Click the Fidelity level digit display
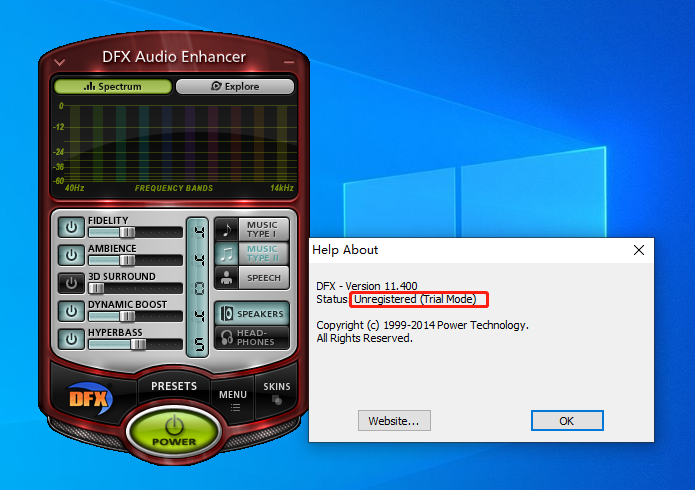The image size is (695, 490). pos(199,232)
